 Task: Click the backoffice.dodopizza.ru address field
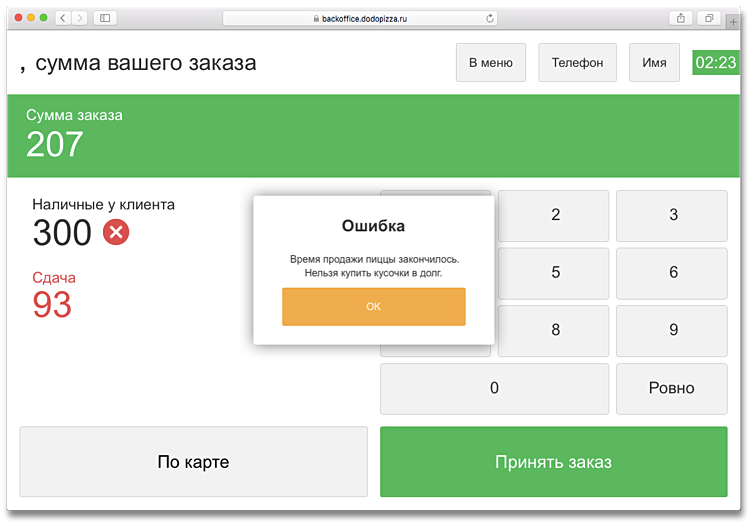pyautogui.click(x=360, y=18)
